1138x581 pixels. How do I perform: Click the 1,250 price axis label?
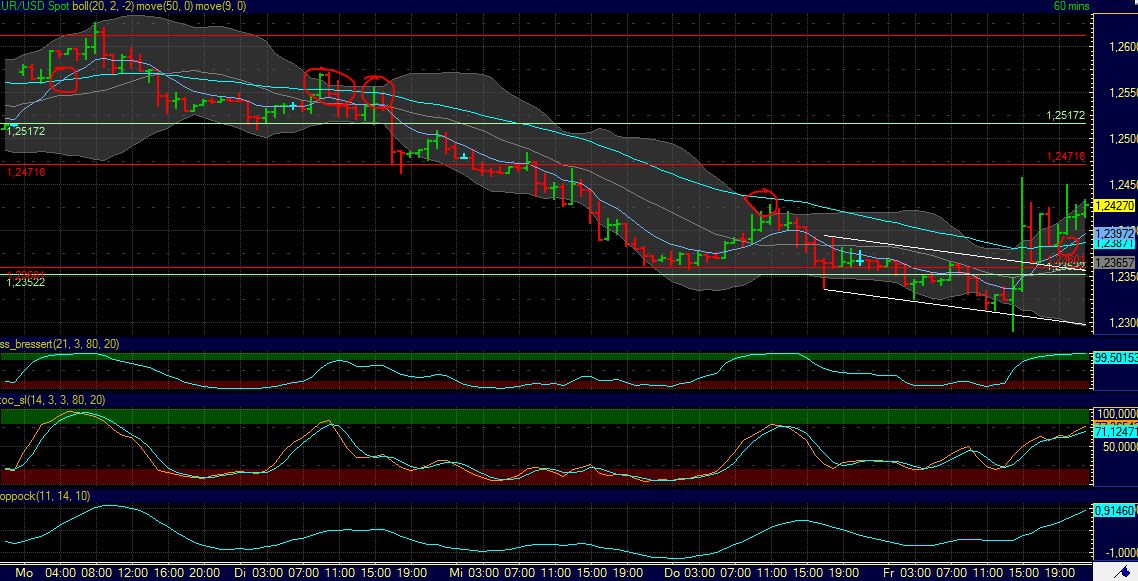[x=1123, y=139]
